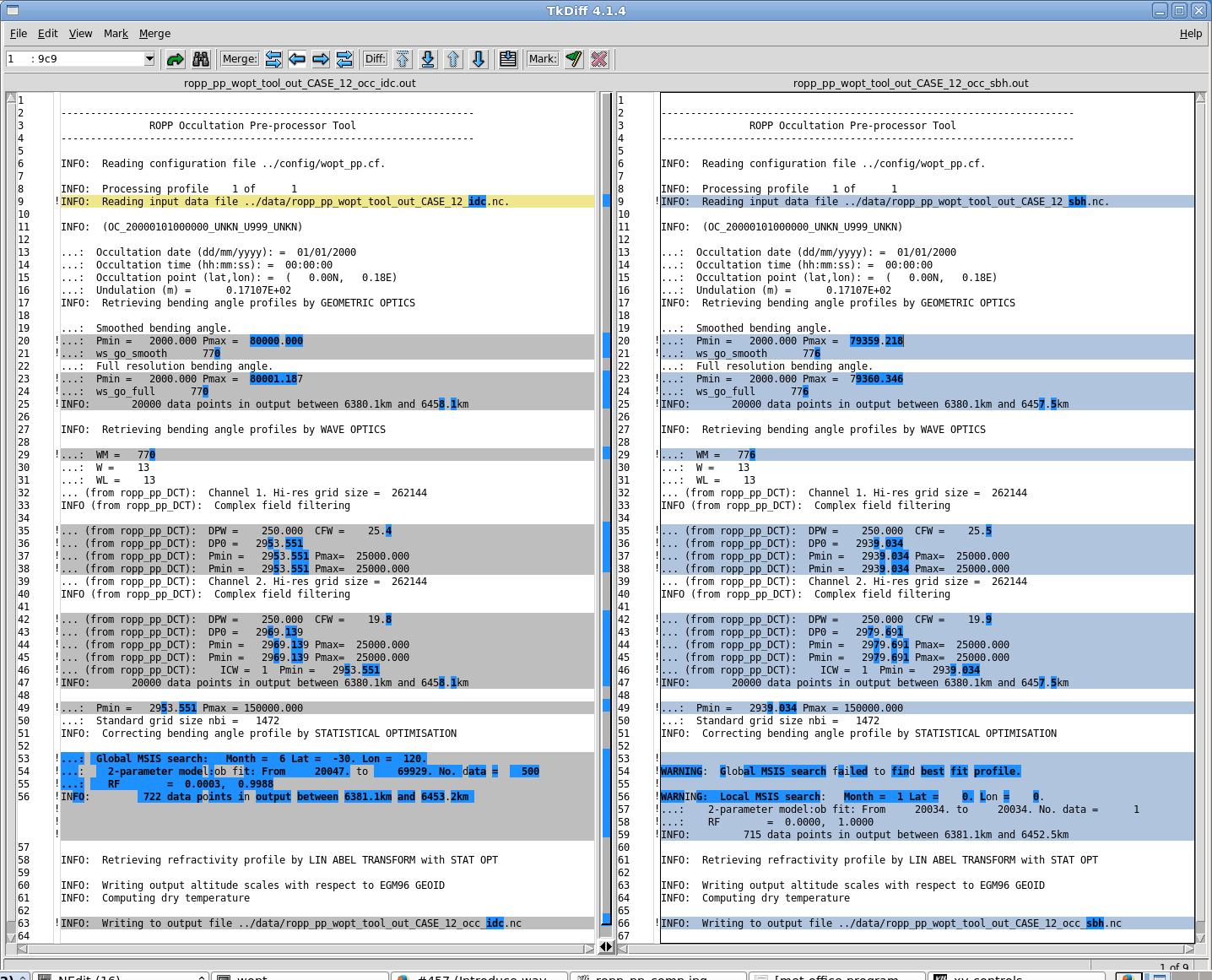Center the current diff region

508,59
